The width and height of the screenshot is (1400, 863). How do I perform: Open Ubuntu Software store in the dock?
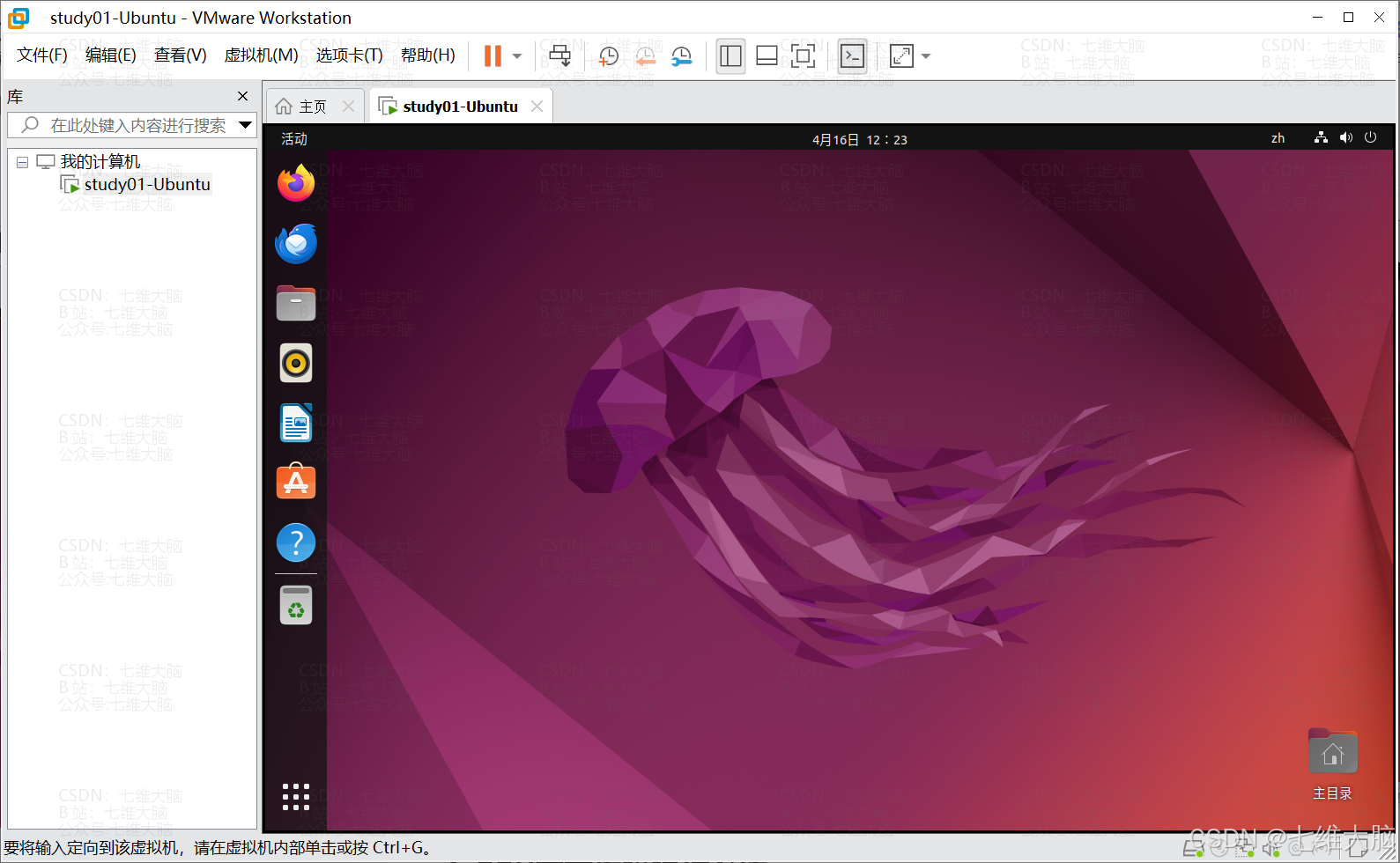tap(296, 482)
